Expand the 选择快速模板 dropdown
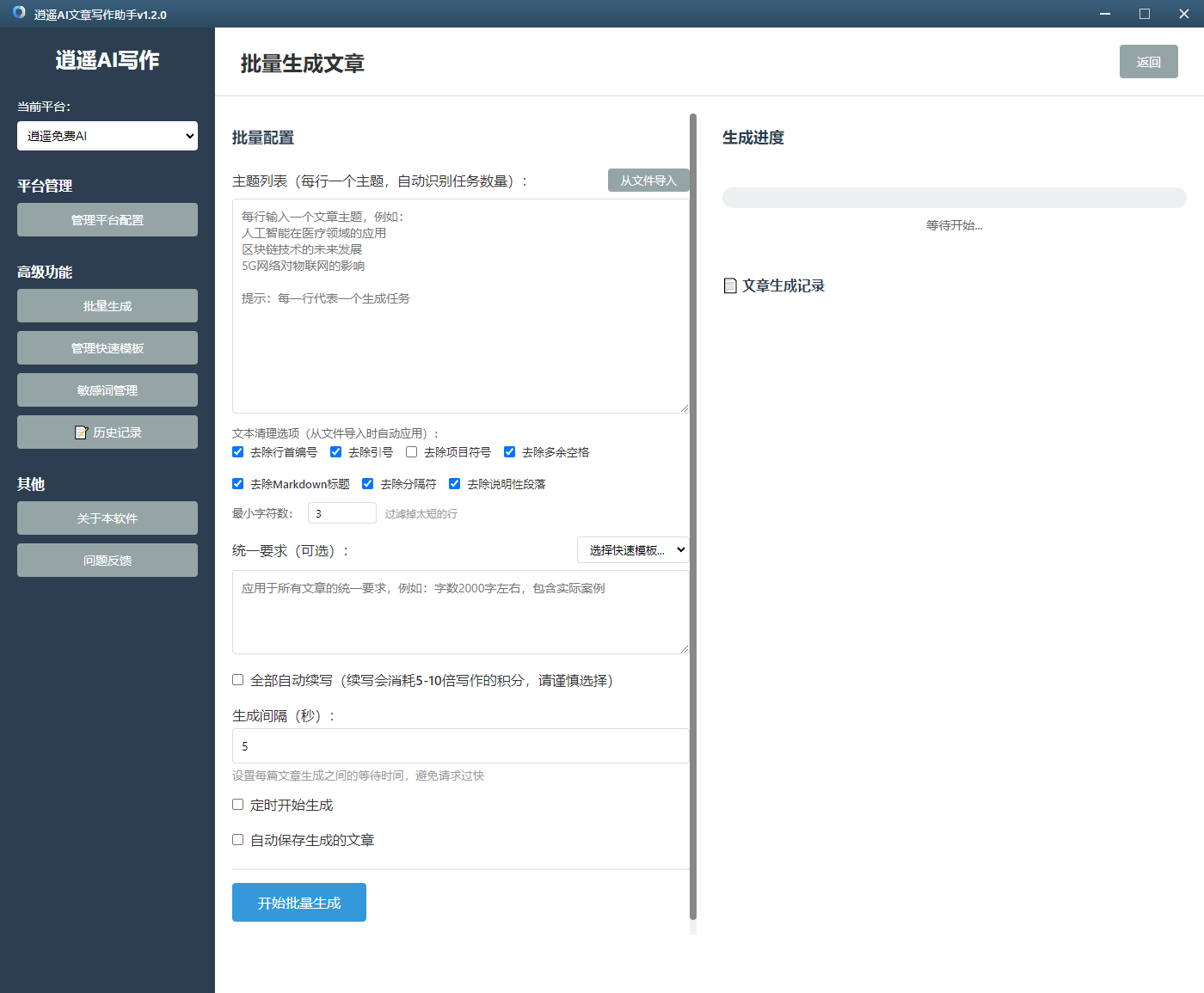The height and width of the screenshot is (993, 1204). 633,550
